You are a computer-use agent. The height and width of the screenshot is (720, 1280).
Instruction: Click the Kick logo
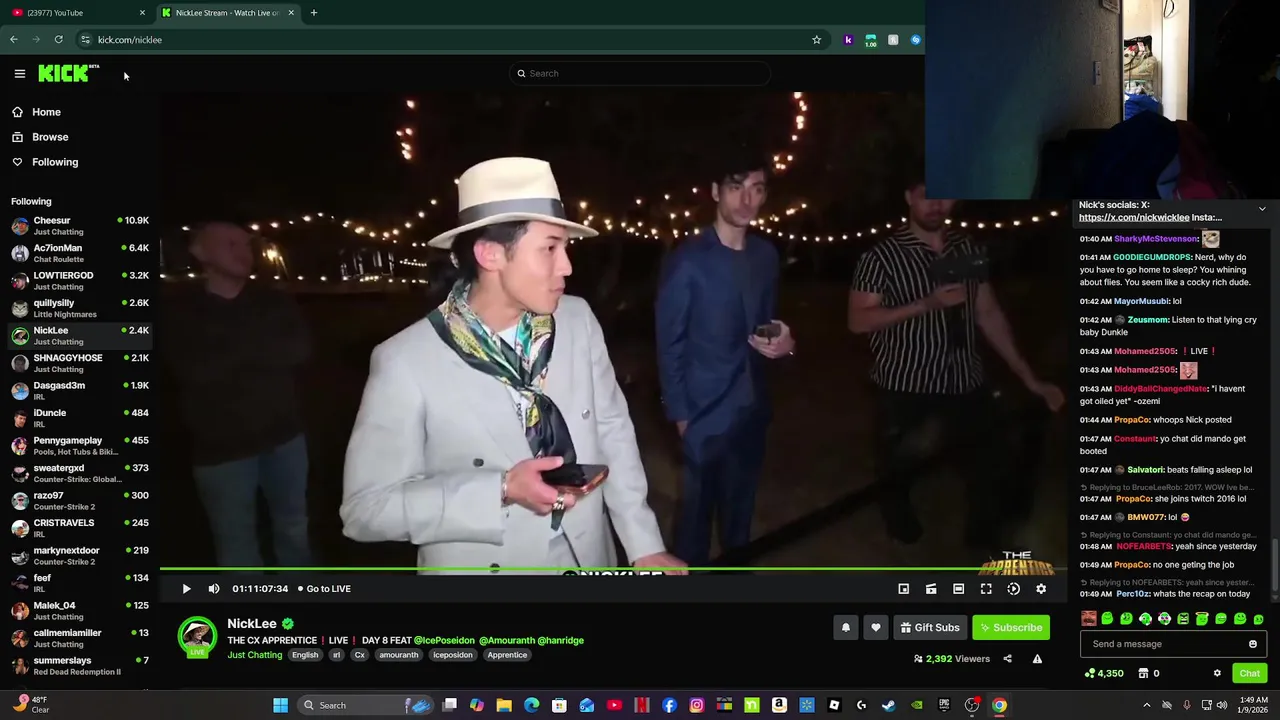(68, 73)
